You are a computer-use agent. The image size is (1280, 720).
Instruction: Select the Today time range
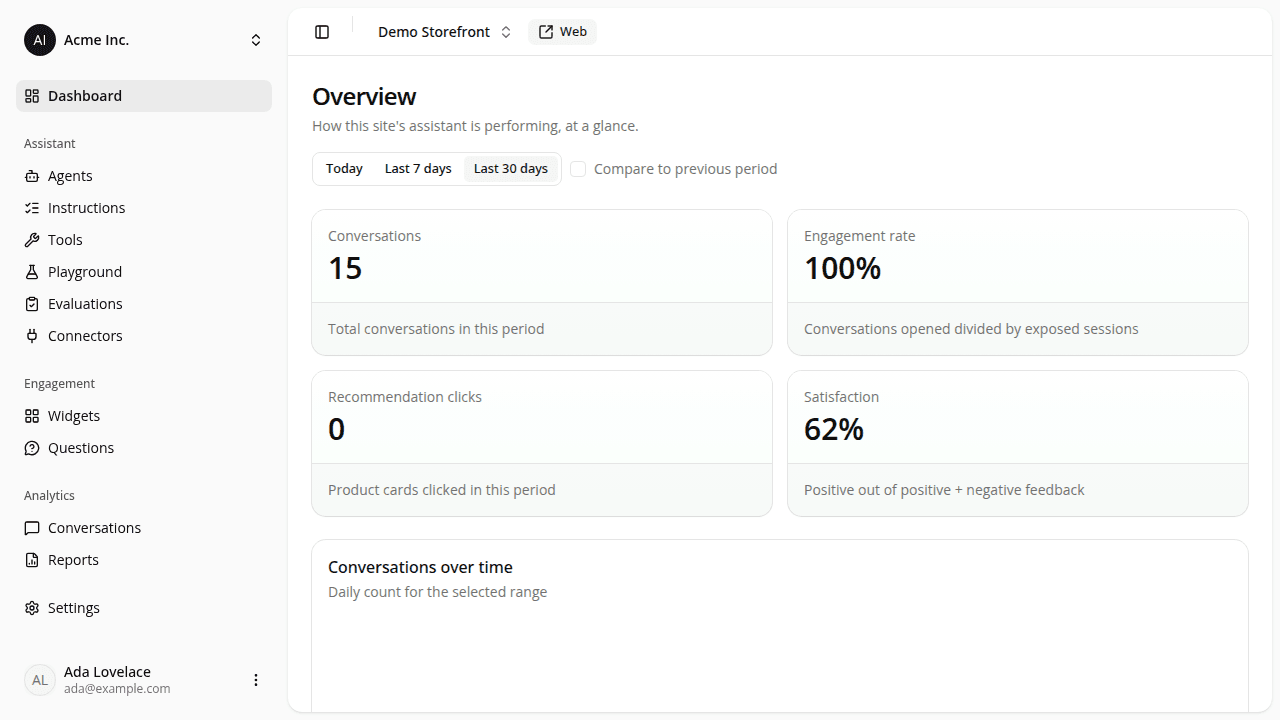pyautogui.click(x=344, y=169)
